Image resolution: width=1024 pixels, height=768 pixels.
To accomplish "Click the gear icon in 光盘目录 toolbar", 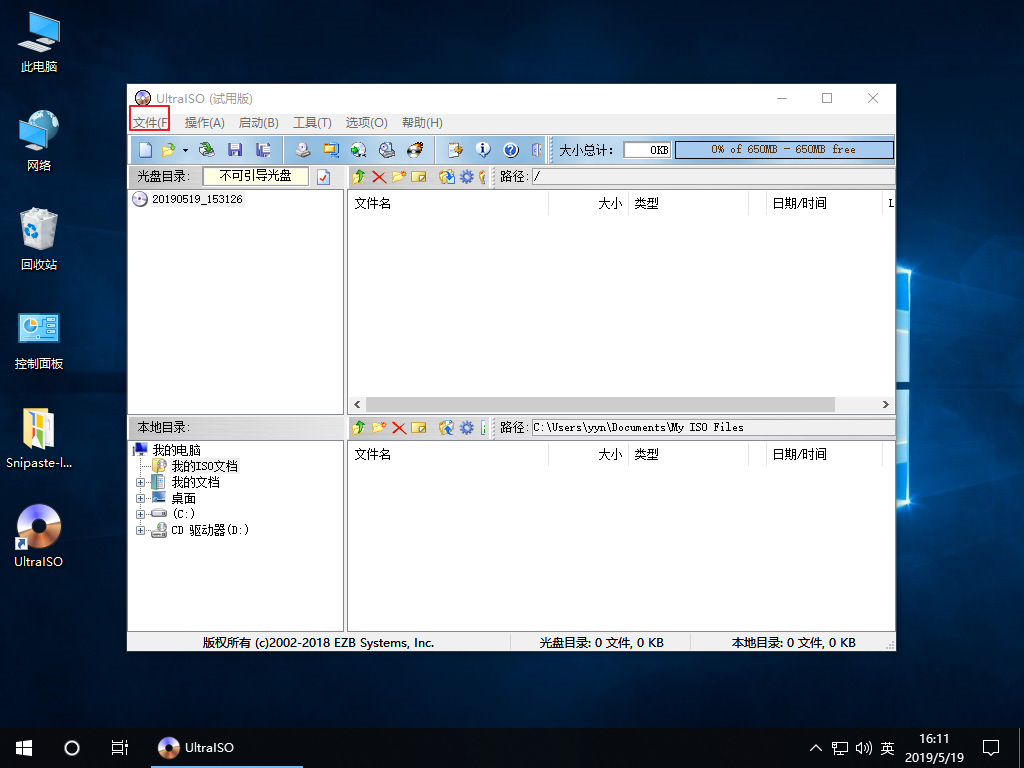I will pos(466,176).
